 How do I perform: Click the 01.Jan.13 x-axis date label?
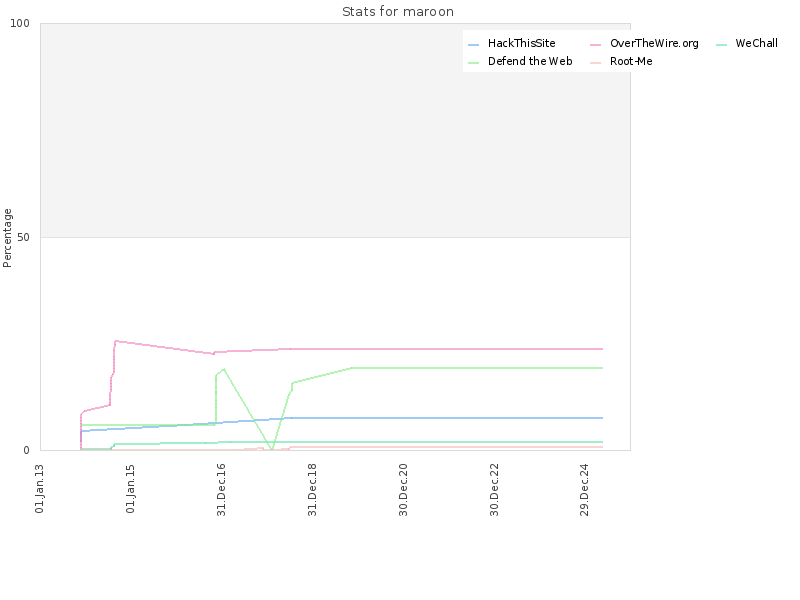(40, 489)
